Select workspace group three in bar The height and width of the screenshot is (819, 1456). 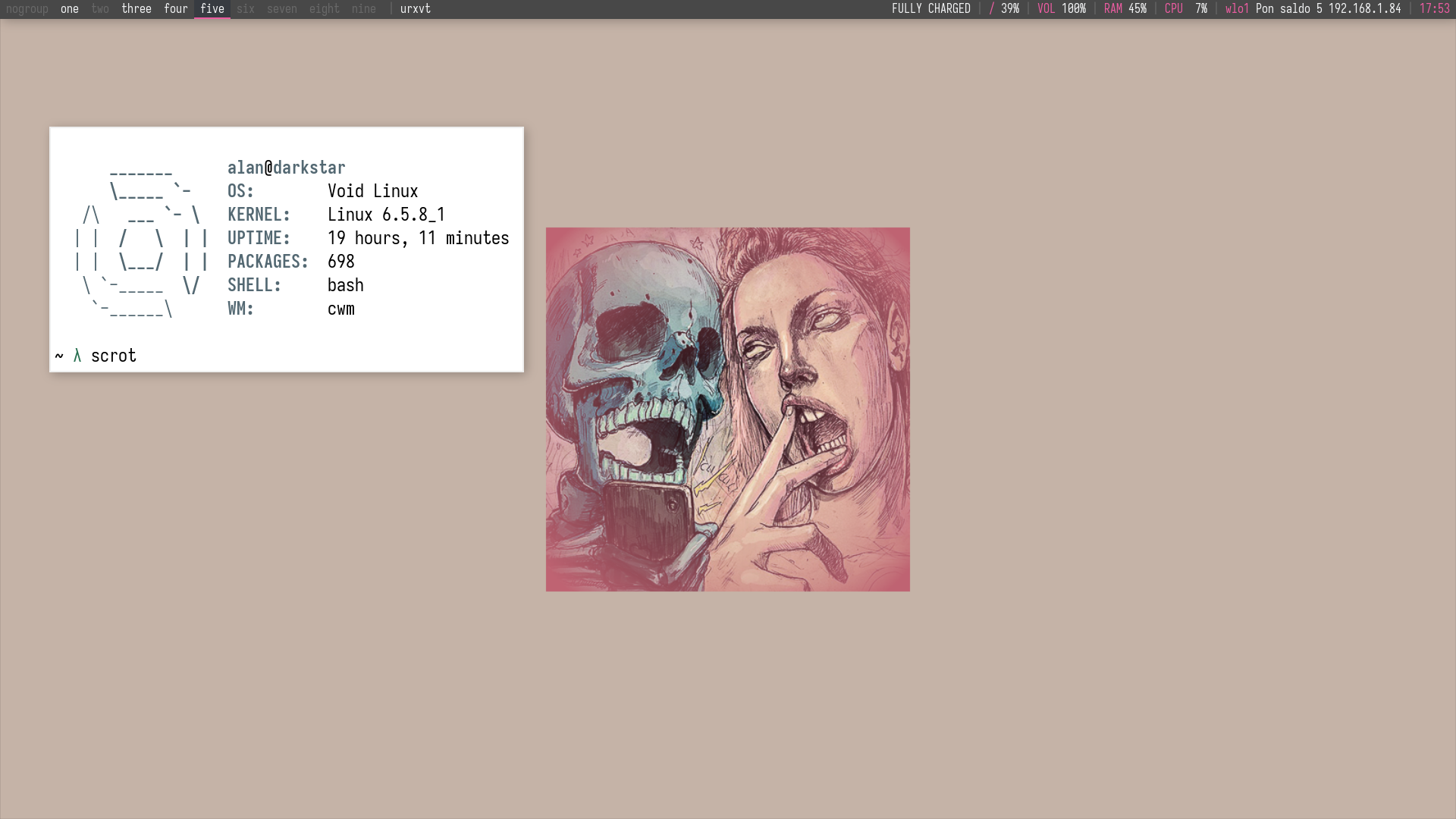(x=136, y=9)
